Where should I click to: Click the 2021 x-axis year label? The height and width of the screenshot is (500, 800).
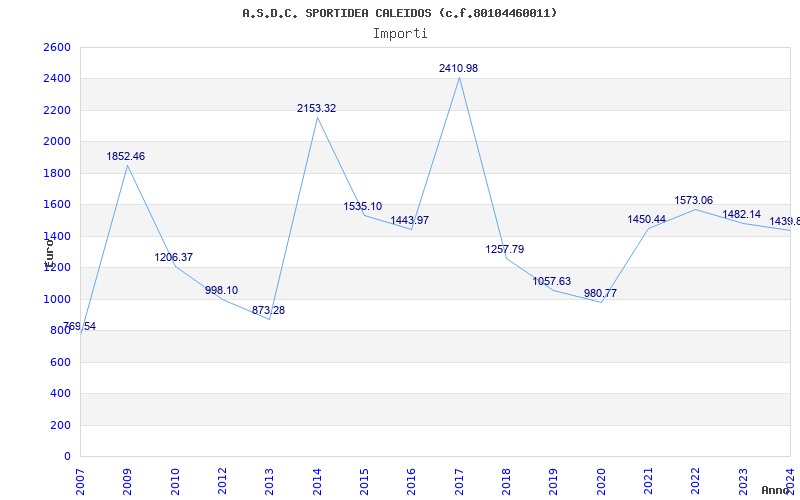tap(648, 481)
